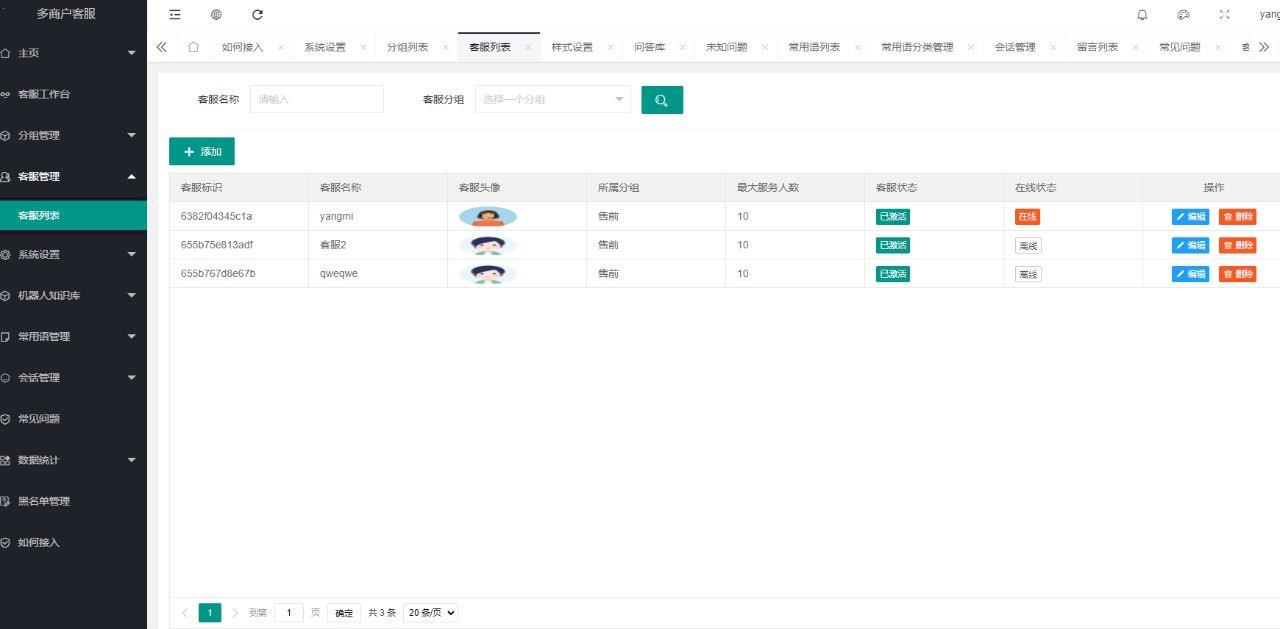Click the sidebar collapse menu icon
Image resolution: width=1280 pixels, height=629 pixels.
(175, 15)
